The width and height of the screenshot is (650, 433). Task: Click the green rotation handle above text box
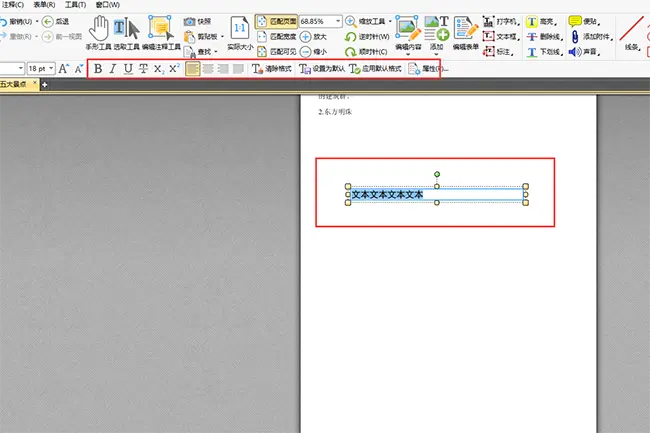click(x=437, y=174)
